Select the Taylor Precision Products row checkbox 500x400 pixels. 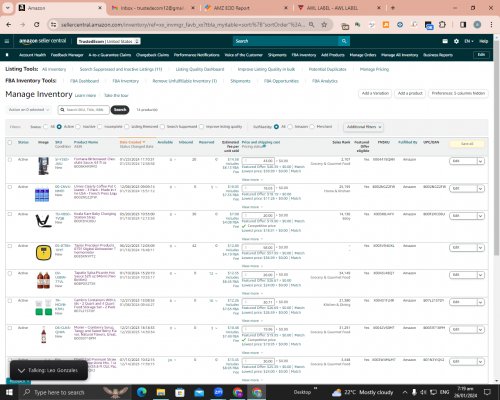10,246
